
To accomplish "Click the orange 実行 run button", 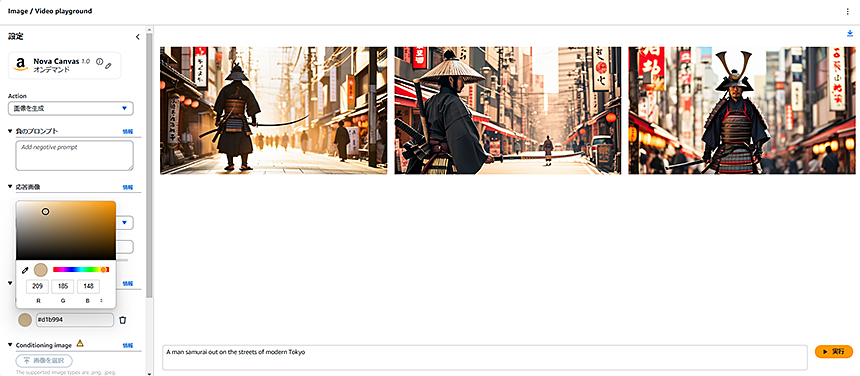I will click(834, 351).
